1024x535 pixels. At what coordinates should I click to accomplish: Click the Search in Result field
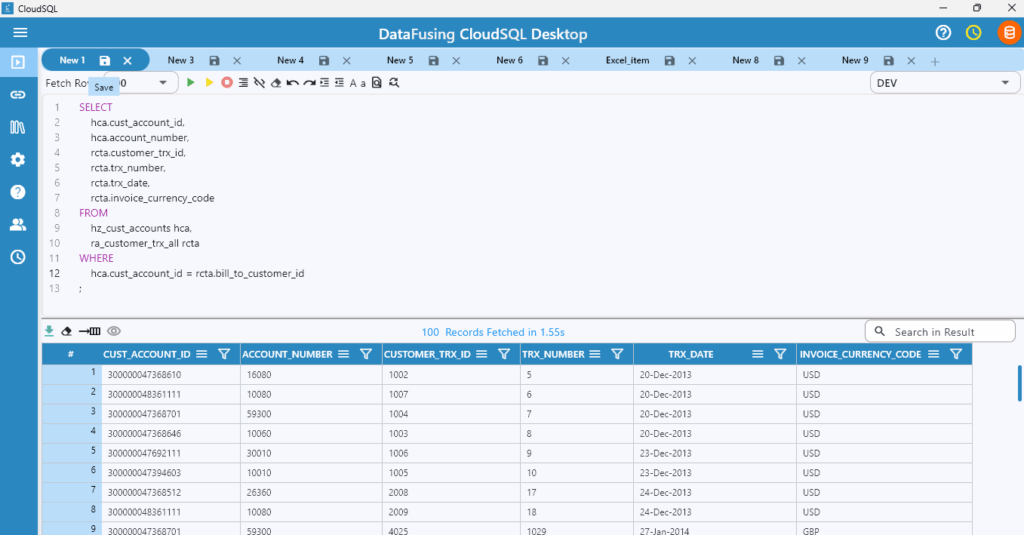(x=940, y=331)
